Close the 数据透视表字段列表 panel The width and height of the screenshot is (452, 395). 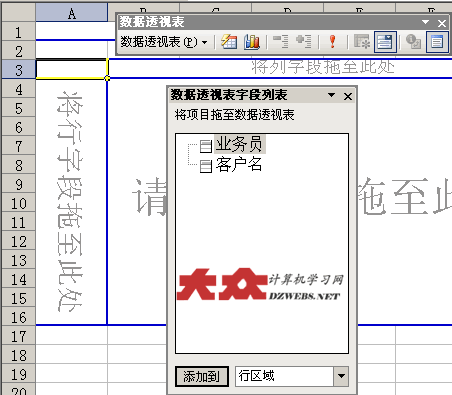tap(348, 96)
